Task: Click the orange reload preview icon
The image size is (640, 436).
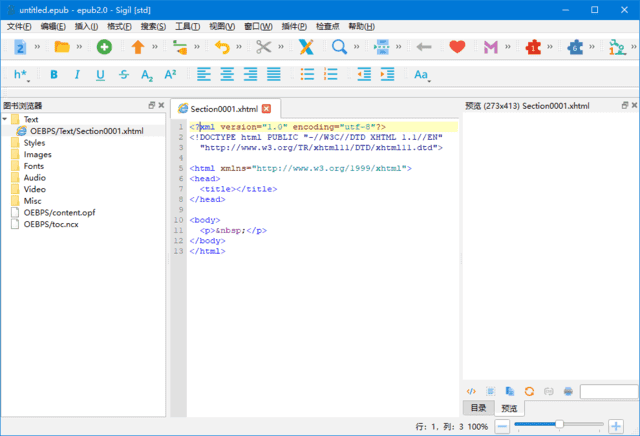Action: click(x=529, y=391)
